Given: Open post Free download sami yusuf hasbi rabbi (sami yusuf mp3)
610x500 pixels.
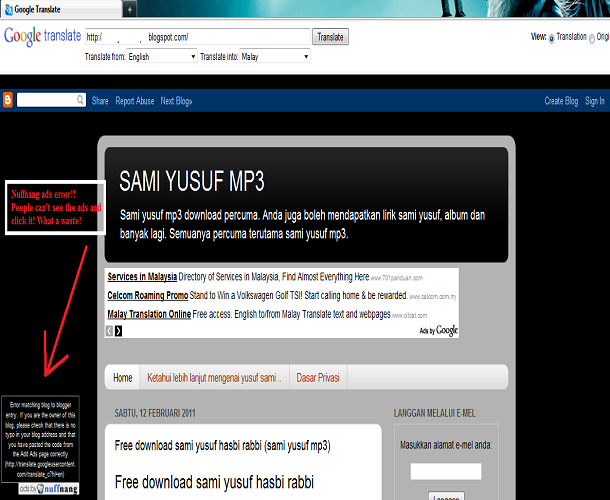Looking at the screenshot, I should (223, 445).
